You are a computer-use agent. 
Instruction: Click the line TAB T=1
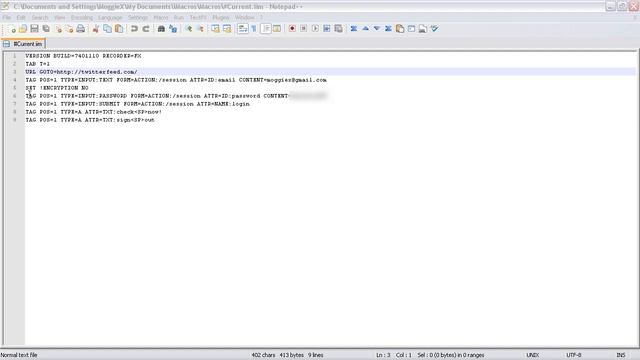pos(38,64)
